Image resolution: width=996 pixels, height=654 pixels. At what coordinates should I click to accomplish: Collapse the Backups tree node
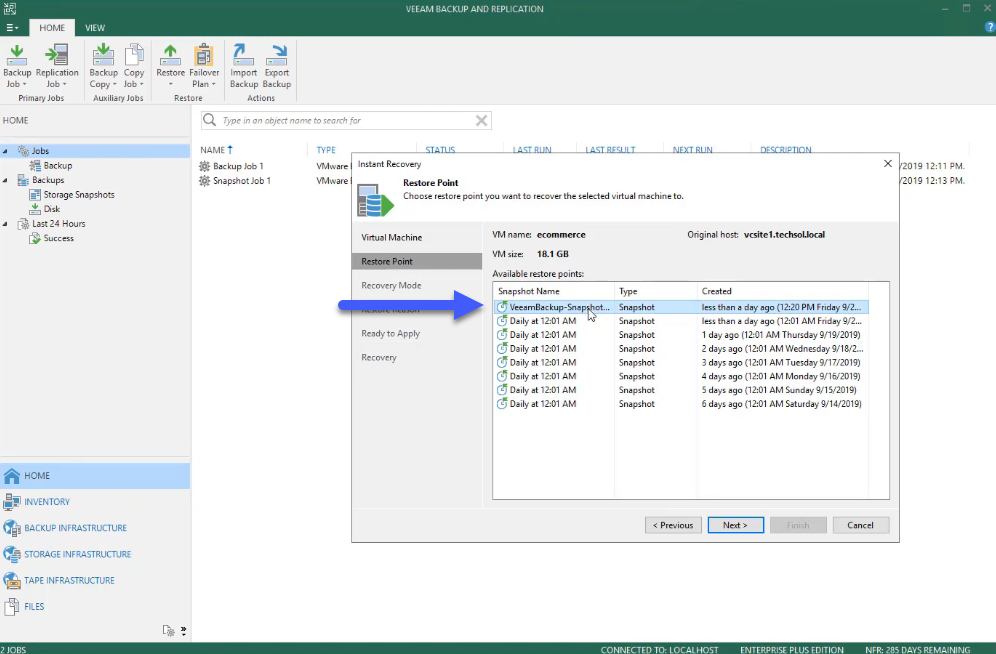tap(5, 180)
